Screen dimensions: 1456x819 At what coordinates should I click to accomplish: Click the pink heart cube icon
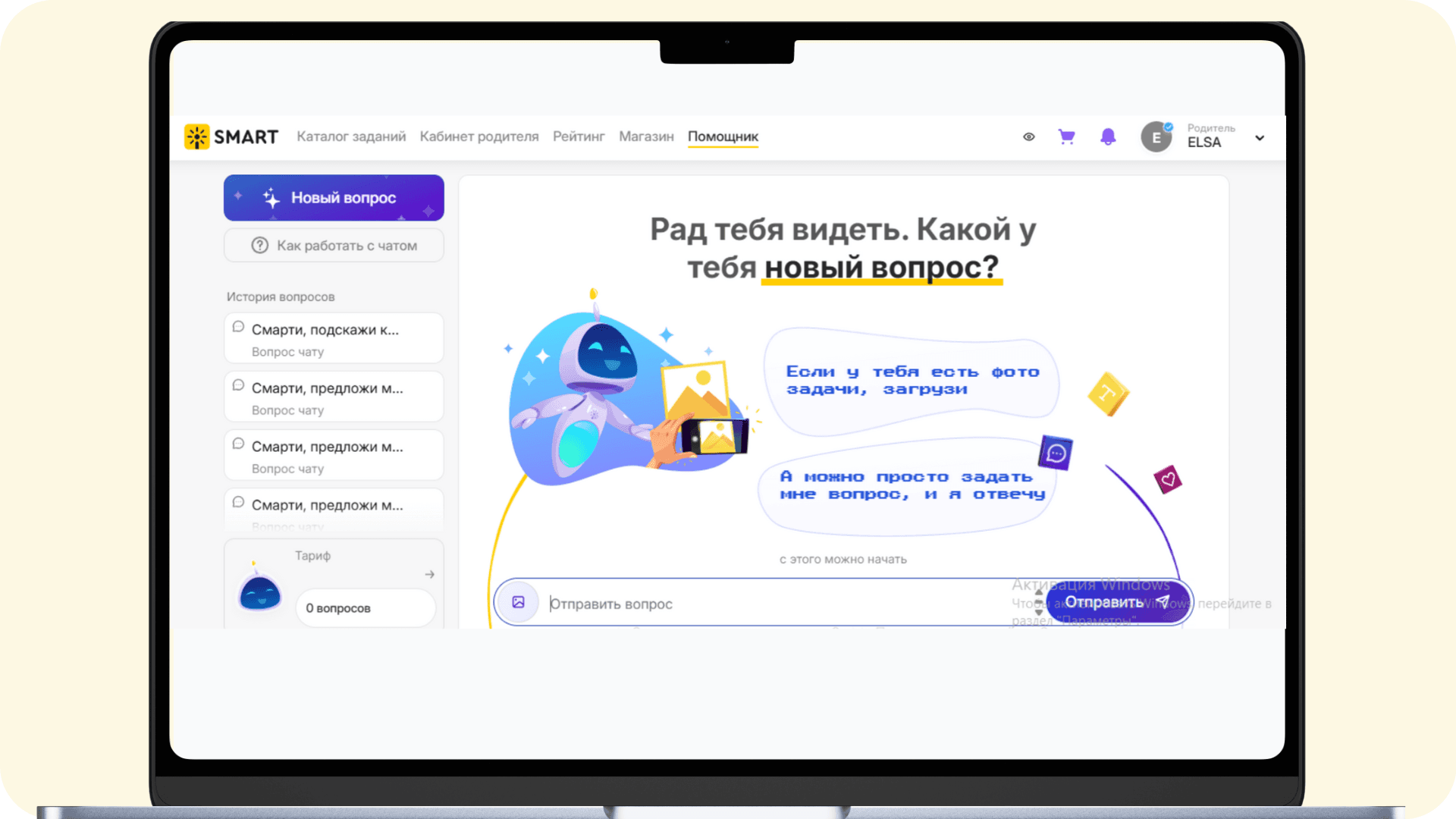(x=1168, y=479)
